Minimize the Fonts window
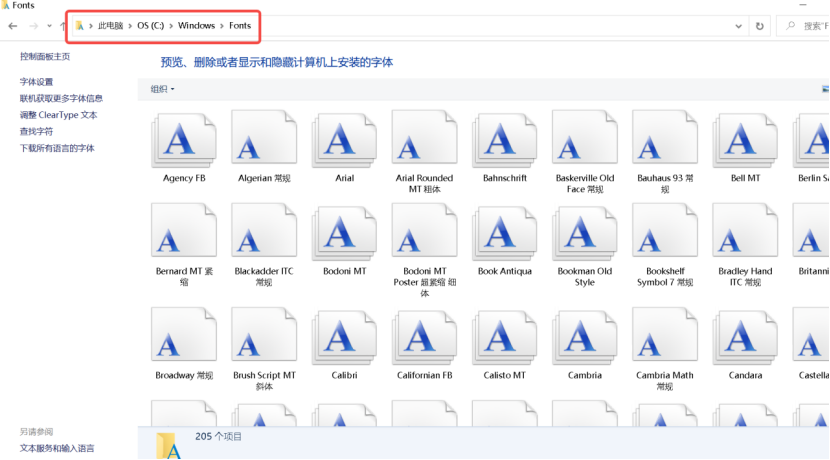This screenshot has width=830, height=460. 803,5
